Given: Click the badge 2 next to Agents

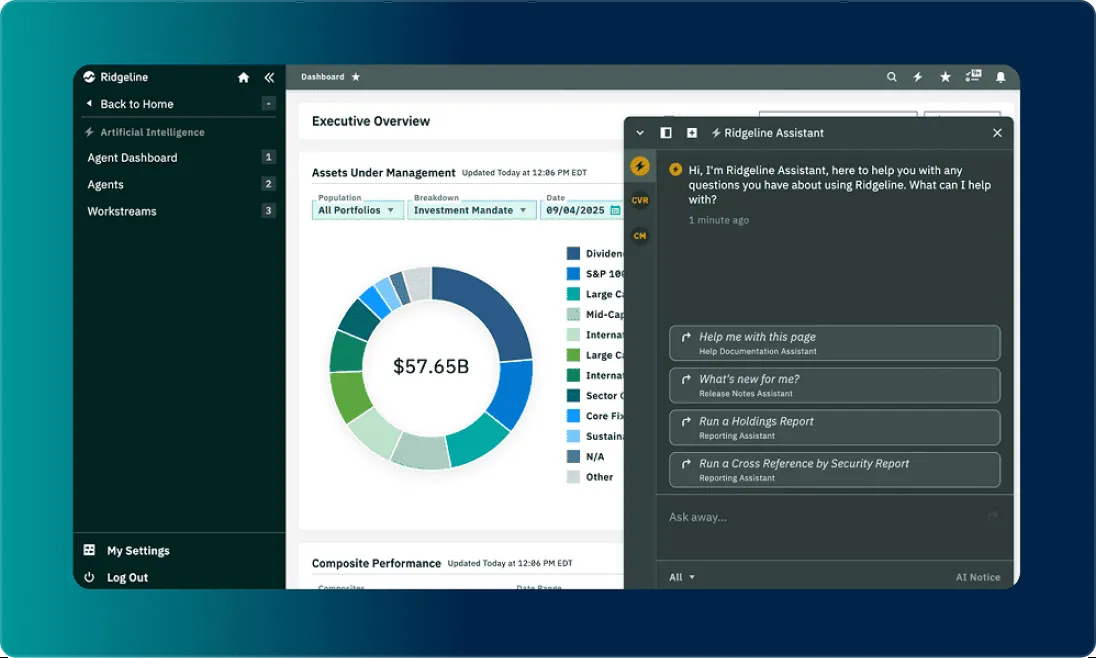Looking at the screenshot, I should (268, 183).
